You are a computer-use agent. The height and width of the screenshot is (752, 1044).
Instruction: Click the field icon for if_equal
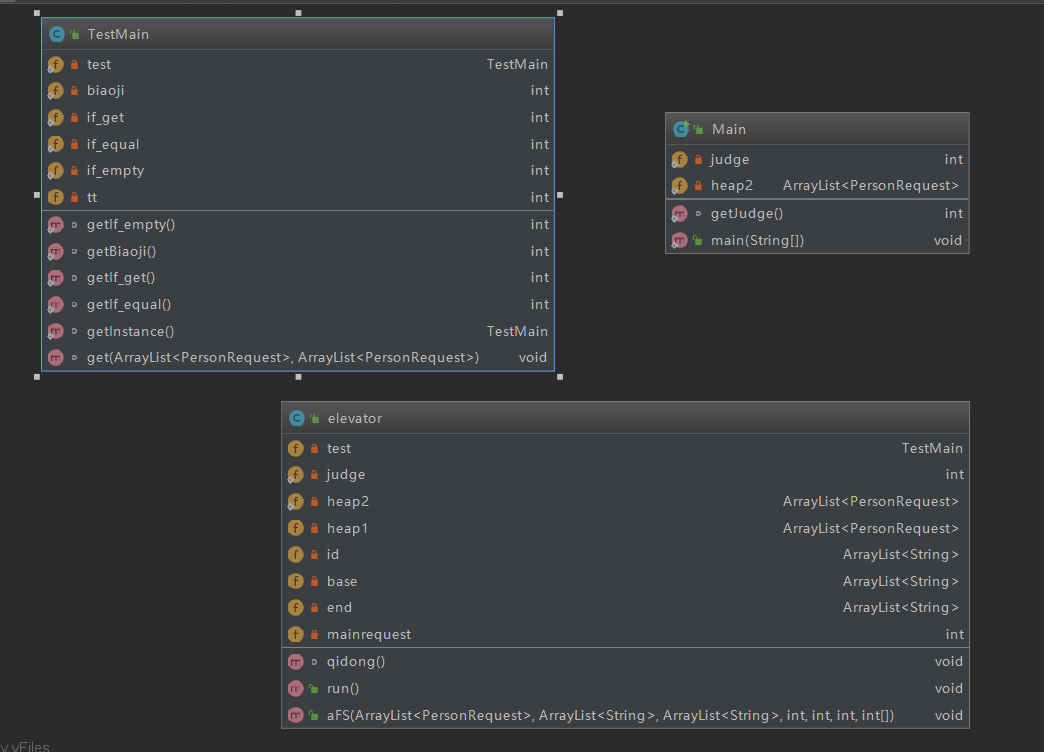[55, 145]
